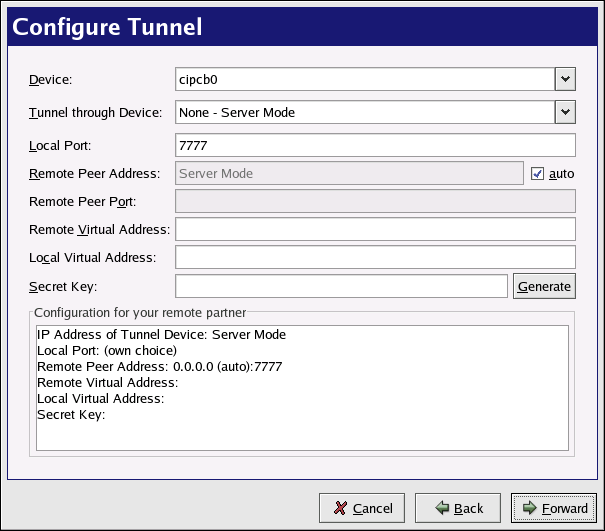Click the Remote Peer Port field

[375, 201]
